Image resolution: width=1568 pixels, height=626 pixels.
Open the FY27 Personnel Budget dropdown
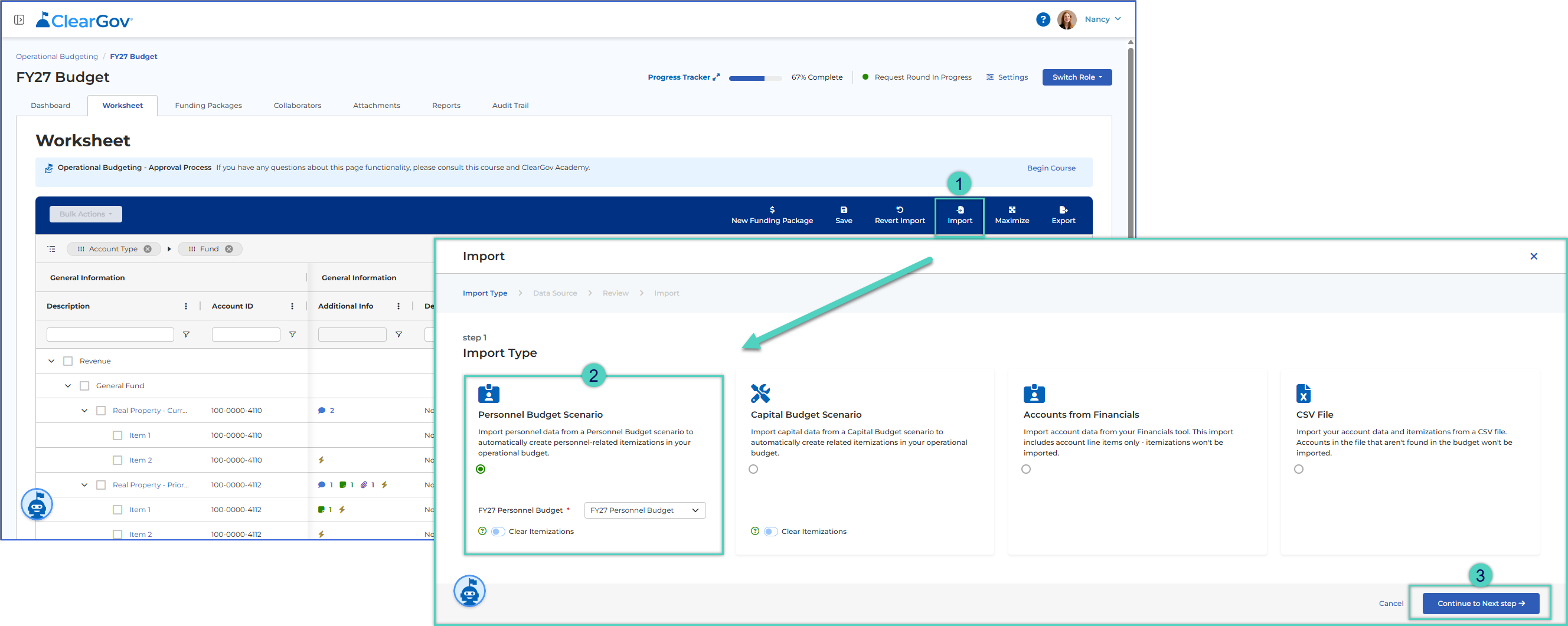[x=645, y=510]
